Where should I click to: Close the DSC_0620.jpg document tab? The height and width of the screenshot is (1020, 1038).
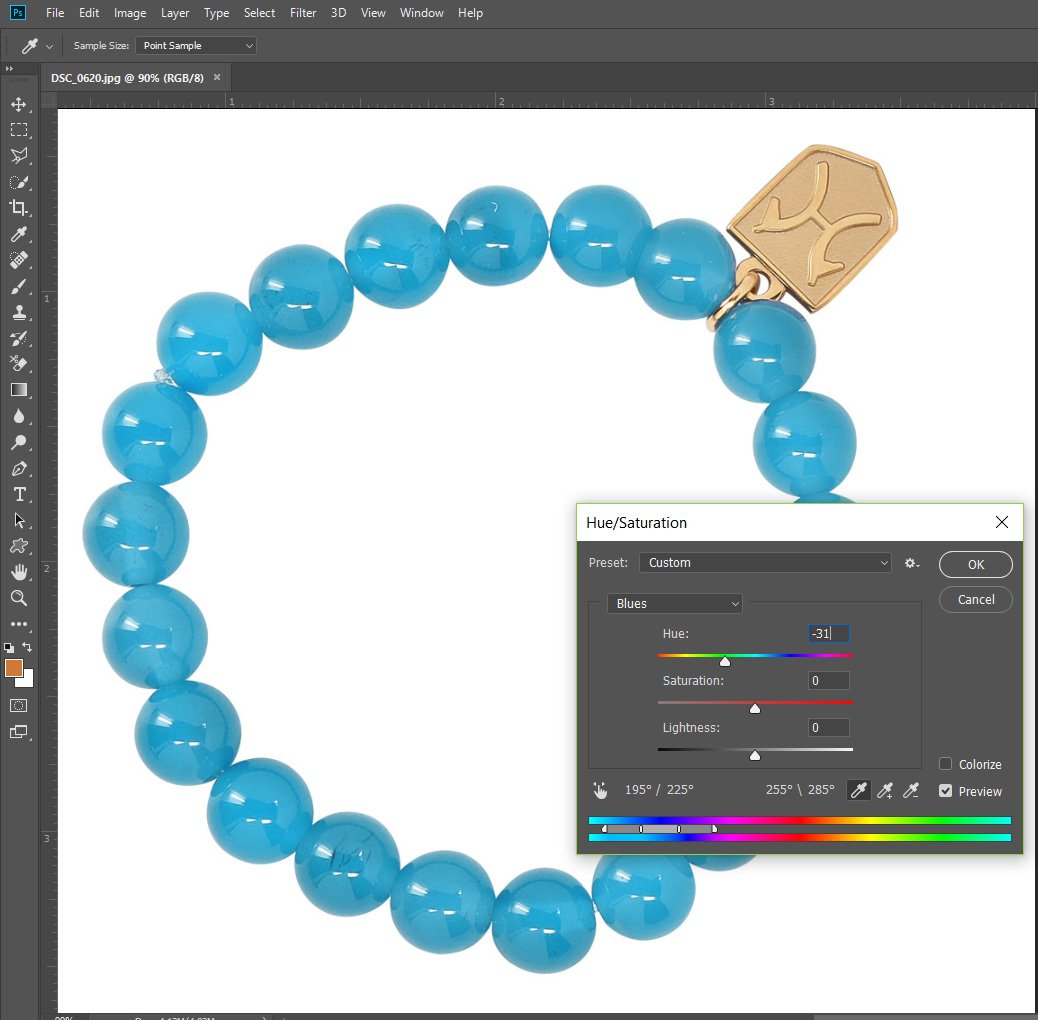coord(216,77)
